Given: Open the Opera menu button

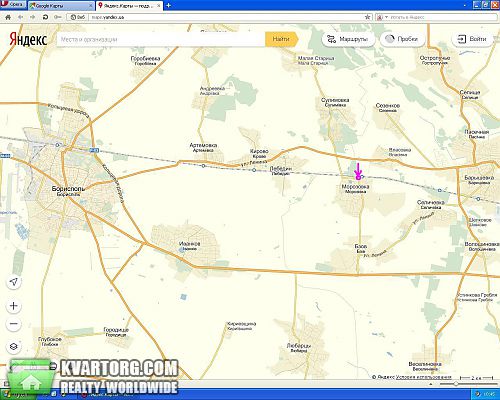Looking at the screenshot, I should point(12,5).
